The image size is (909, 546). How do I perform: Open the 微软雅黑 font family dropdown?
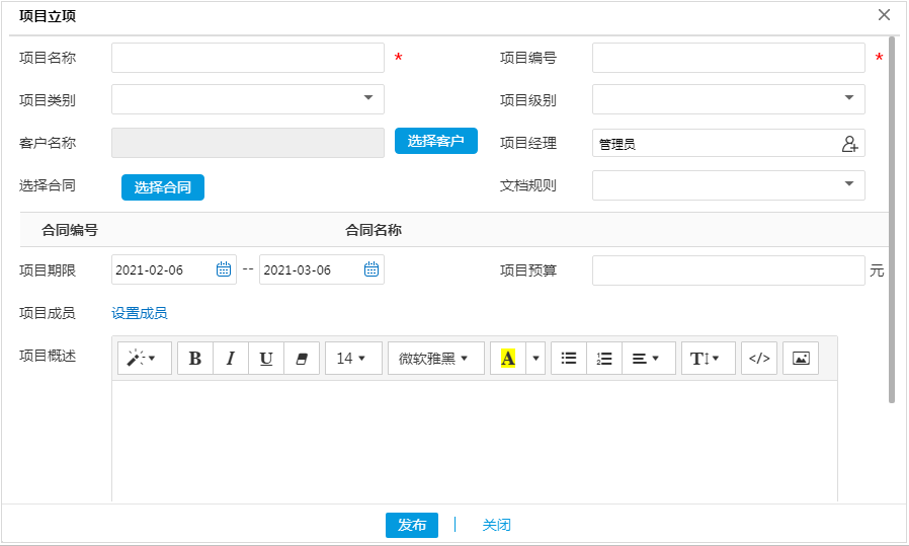pos(435,358)
